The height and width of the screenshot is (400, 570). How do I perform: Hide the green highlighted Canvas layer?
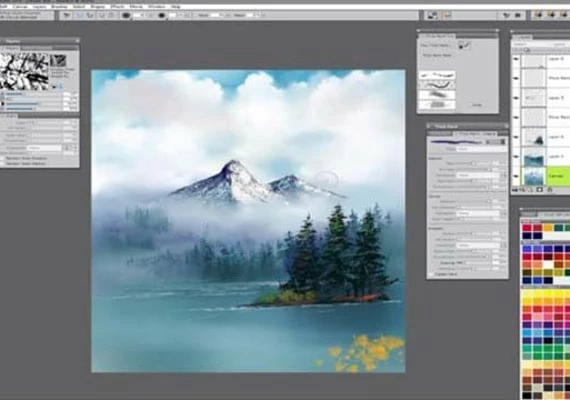click(x=516, y=176)
